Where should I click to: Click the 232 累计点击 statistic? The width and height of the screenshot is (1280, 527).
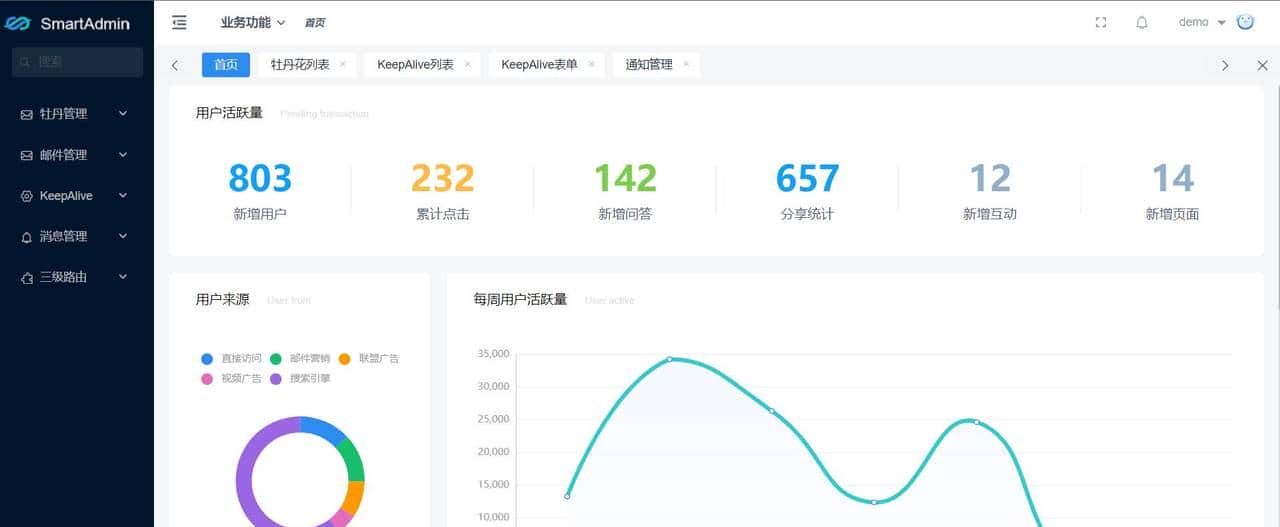443,192
